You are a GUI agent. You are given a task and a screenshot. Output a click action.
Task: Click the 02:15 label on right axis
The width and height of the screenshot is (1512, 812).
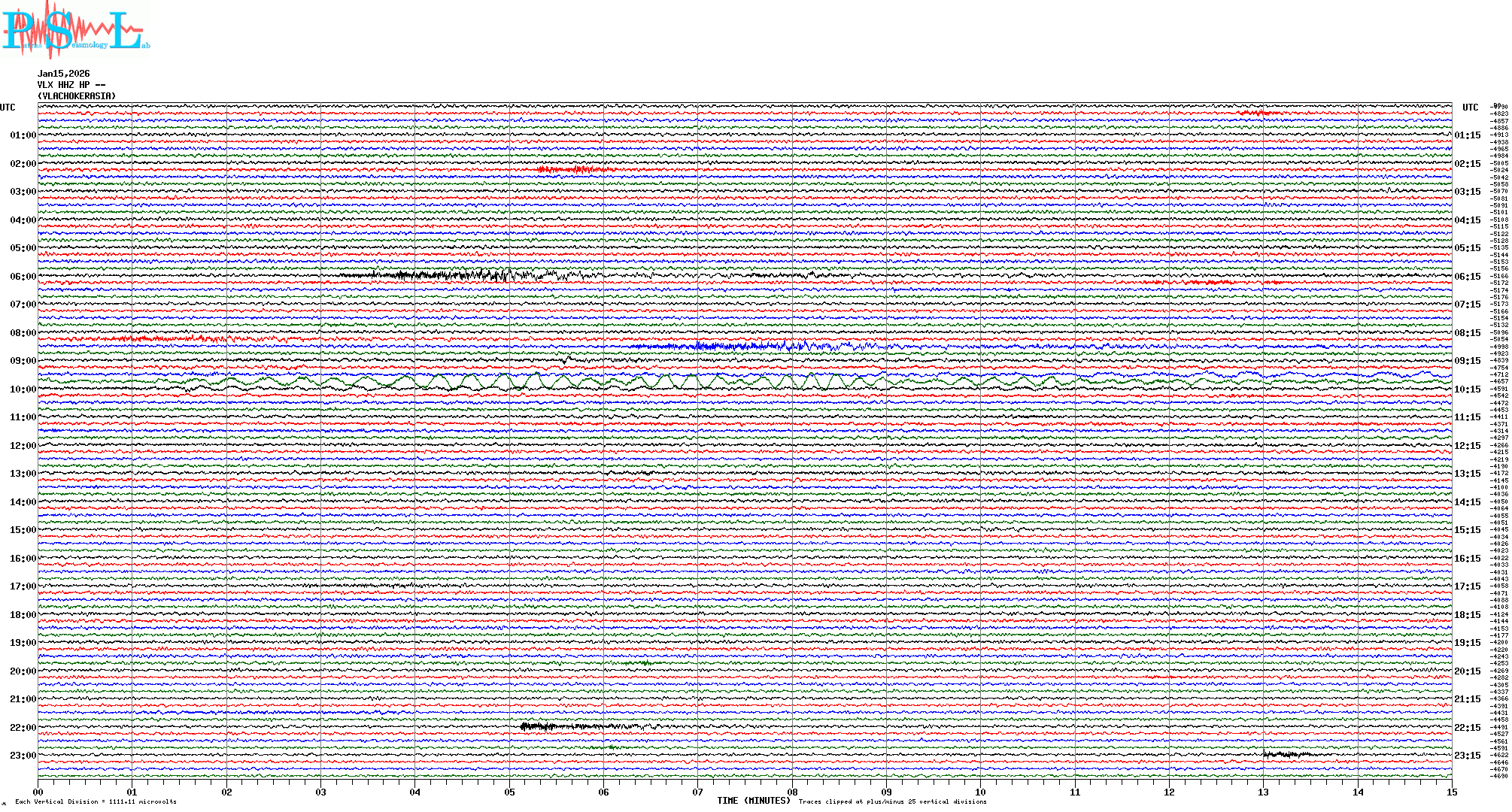[x=1467, y=164]
